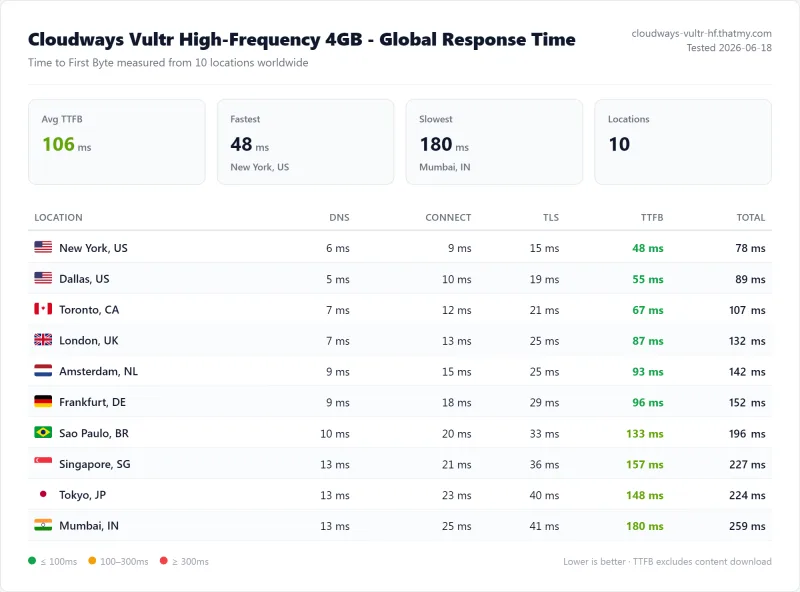The width and height of the screenshot is (800, 592).
Task: Click the Lower is better footer note
Action: pos(667,561)
